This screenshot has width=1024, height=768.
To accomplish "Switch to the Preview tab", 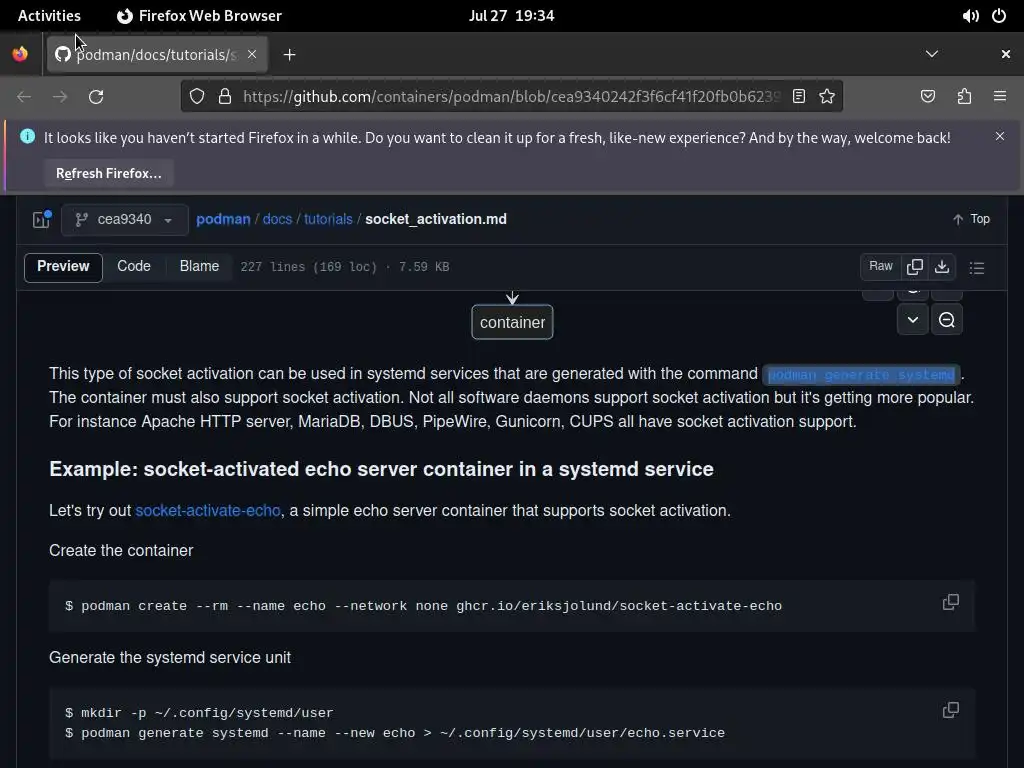I will (63, 266).
